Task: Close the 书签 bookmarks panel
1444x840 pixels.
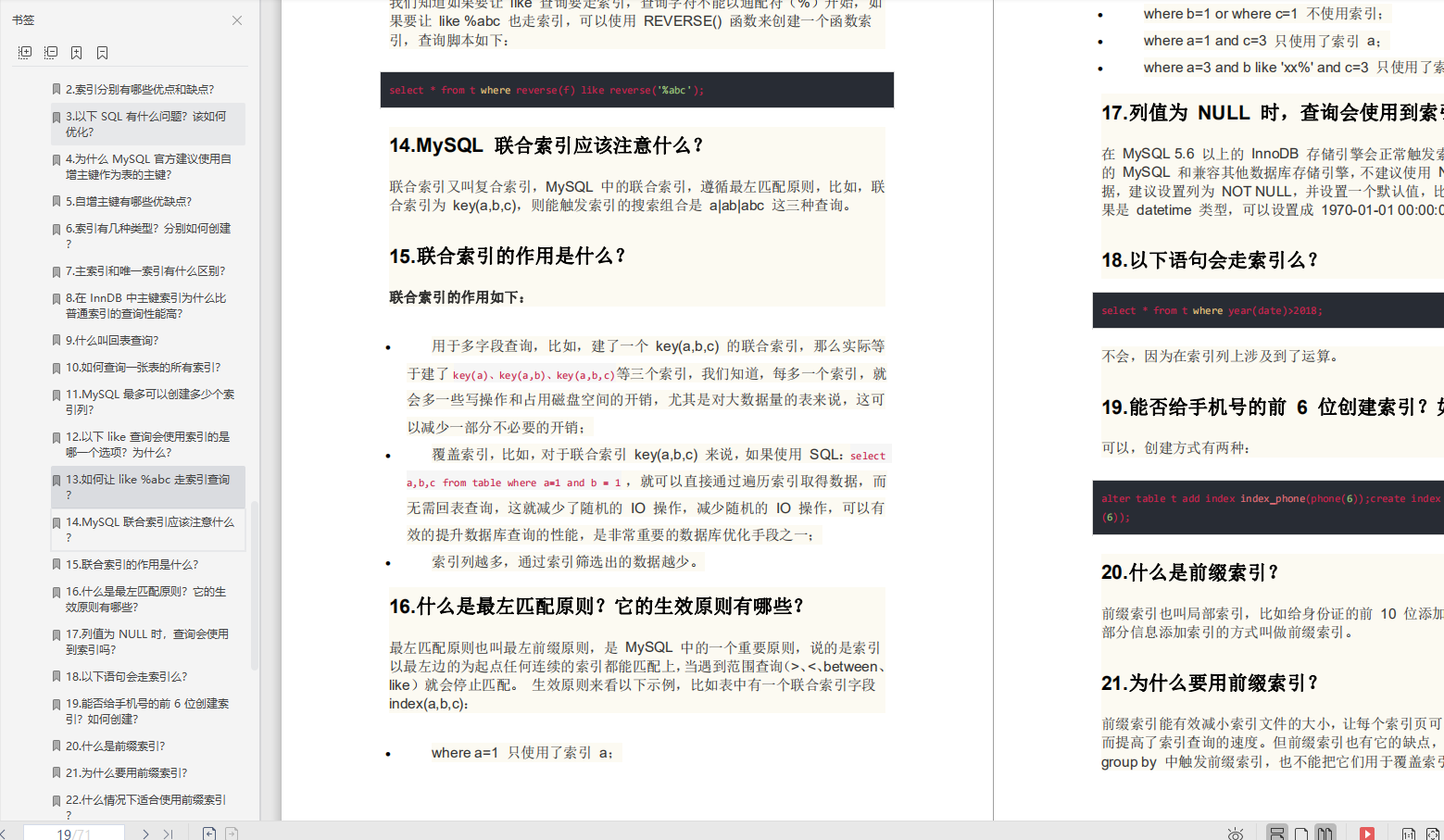Action: [237, 20]
